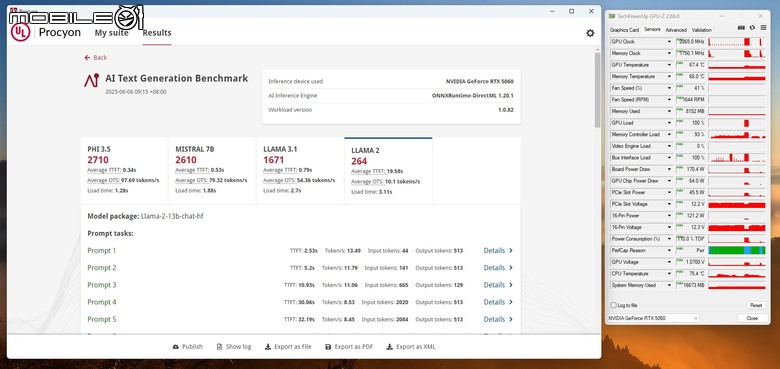
Task: Click Export as XML
Action: click(411, 347)
